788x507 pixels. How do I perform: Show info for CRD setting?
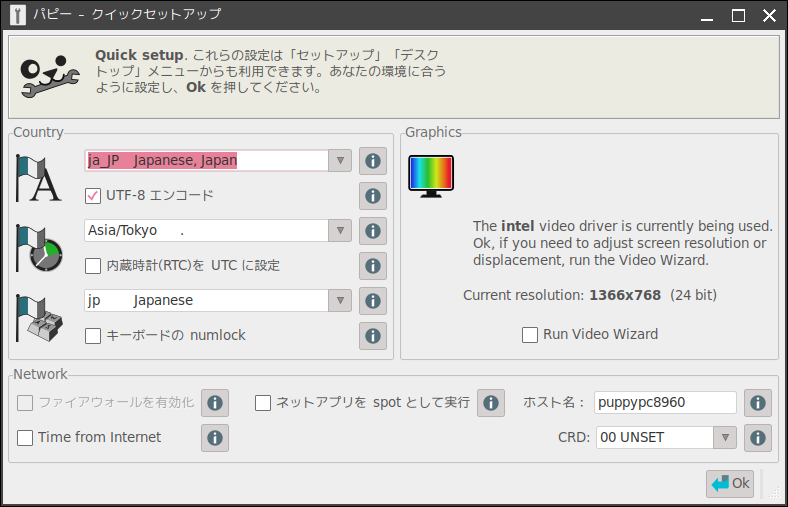[x=758, y=438]
